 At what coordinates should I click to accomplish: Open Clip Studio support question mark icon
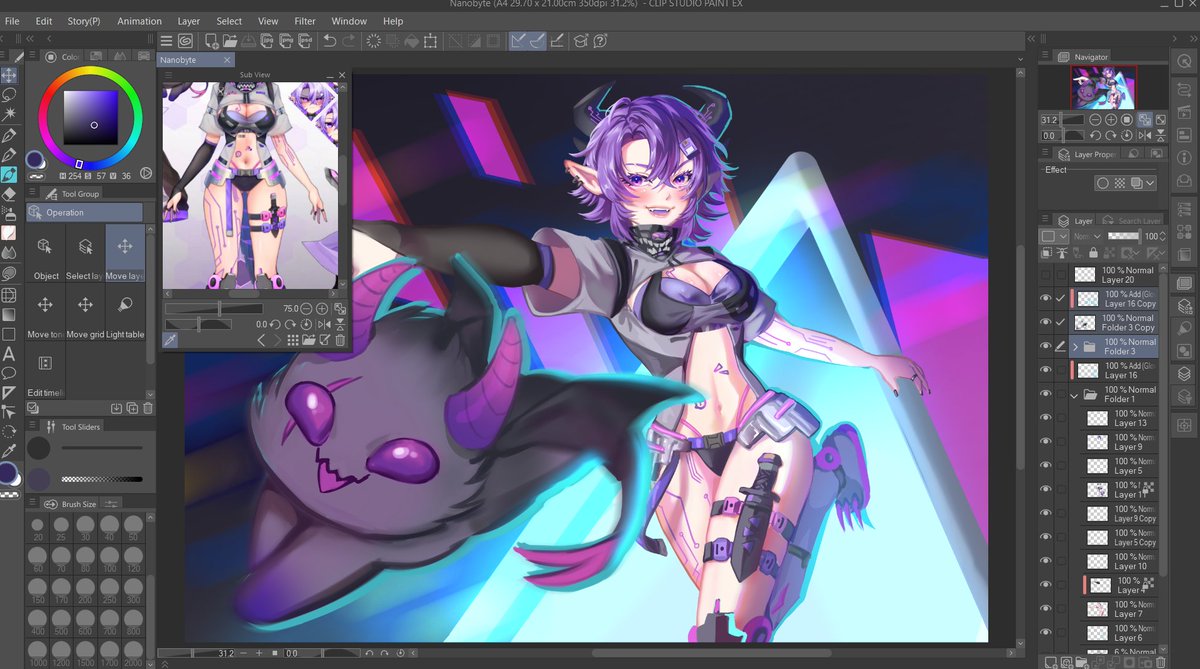600,41
